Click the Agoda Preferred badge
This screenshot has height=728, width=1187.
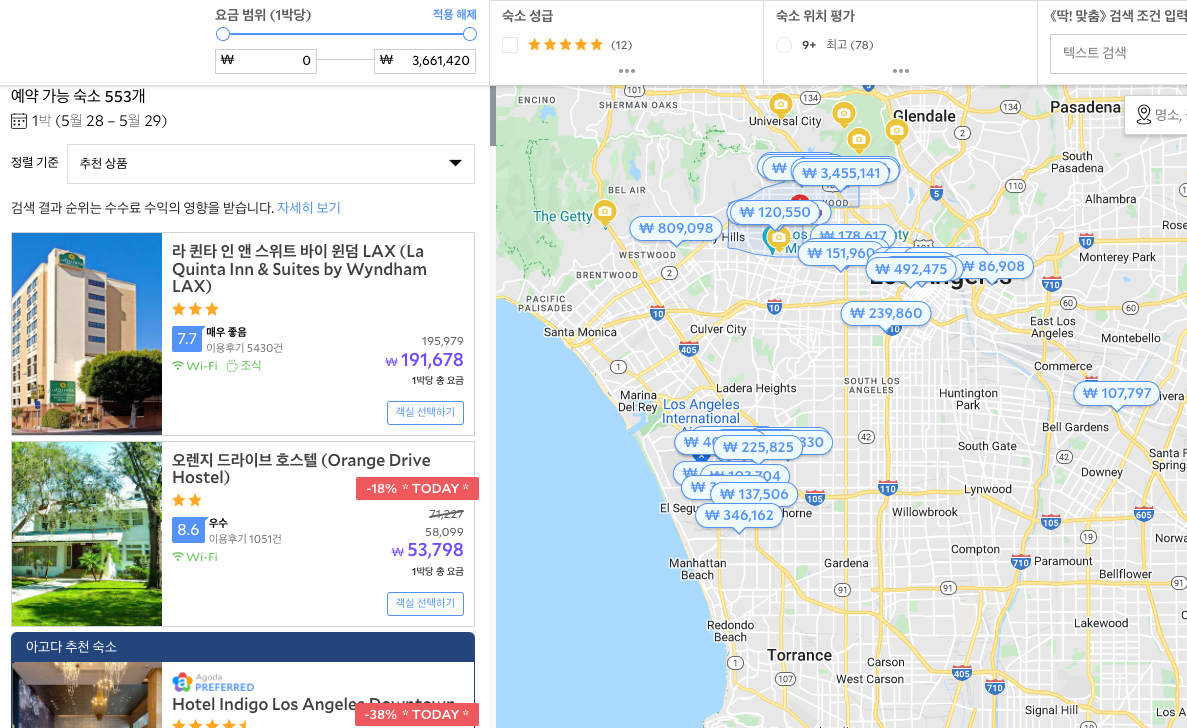point(213,683)
